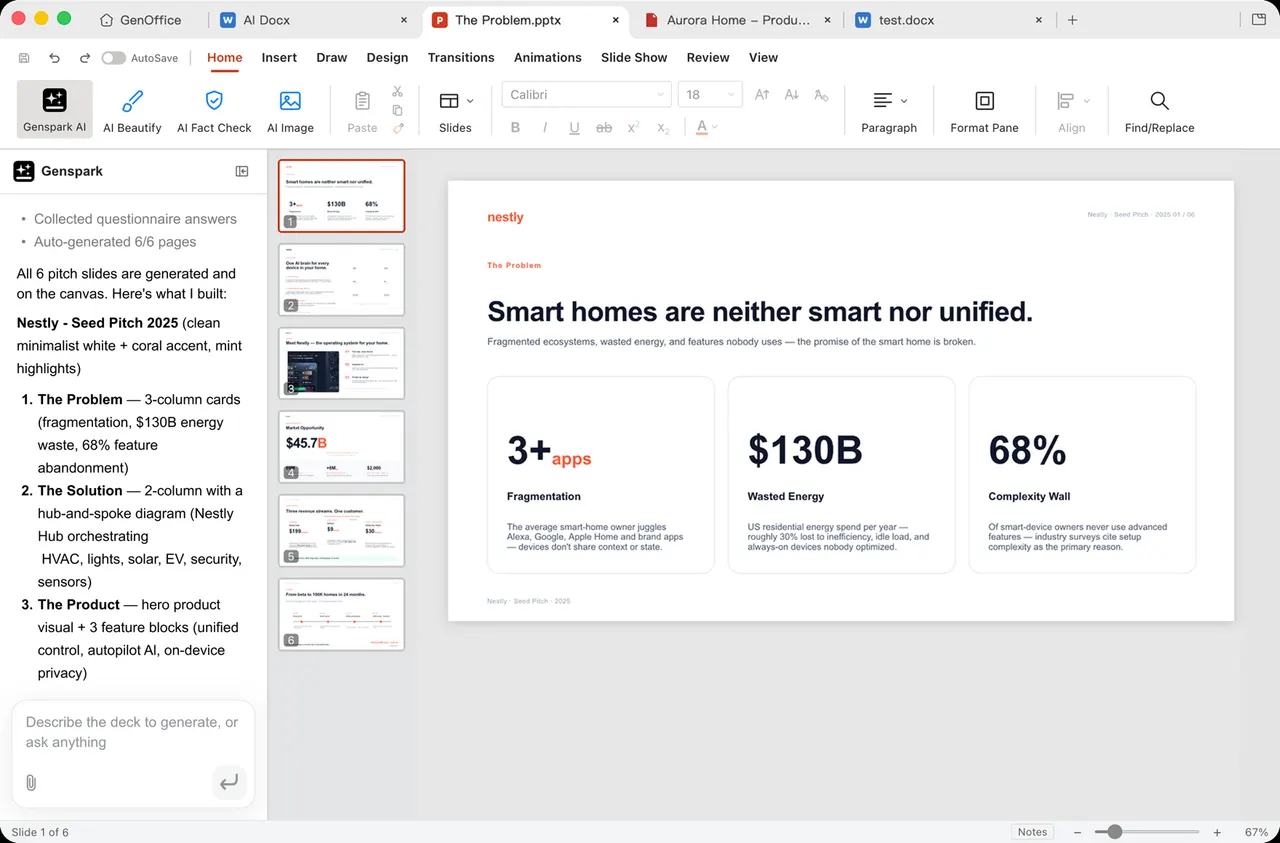Toggle the AutoSave switch
Viewport: 1280px width, 843px height.
point(113,58)
